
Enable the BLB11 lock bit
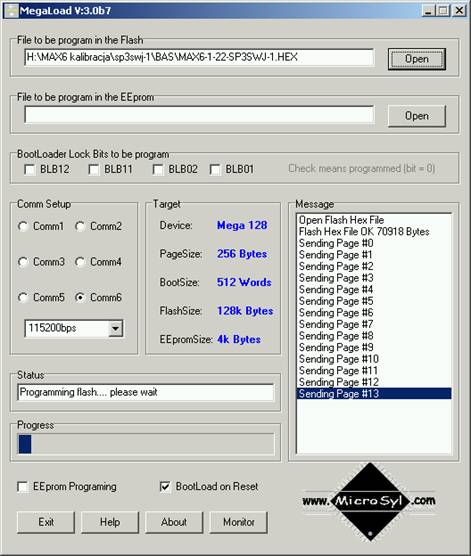tap(94, 169)
